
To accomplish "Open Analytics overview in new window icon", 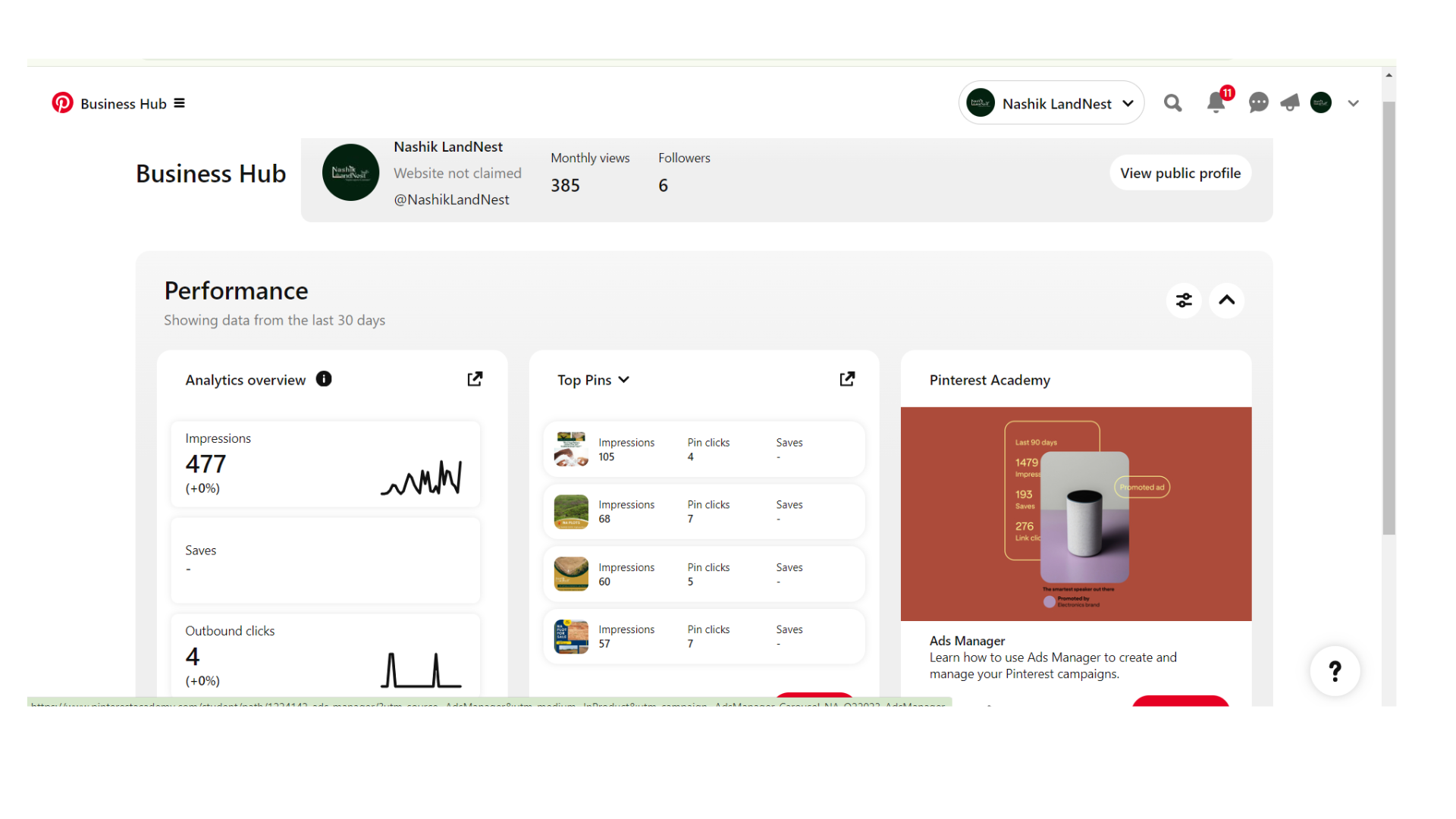I will tap(475, 378).
